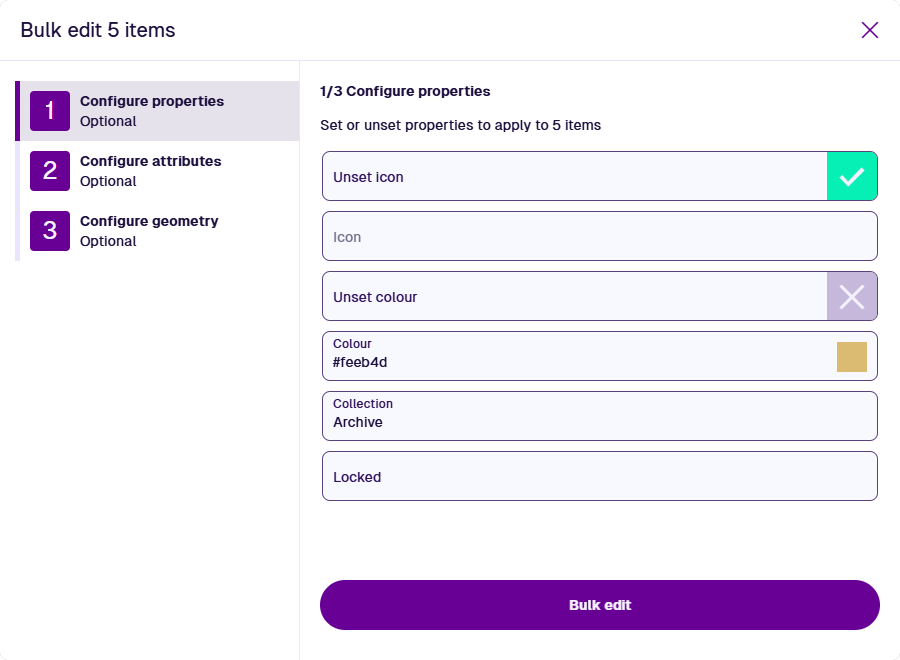Viewport: 900px width, 660px height.
Task: Toggle the green Unset icon checkmark
Action: 852,177
